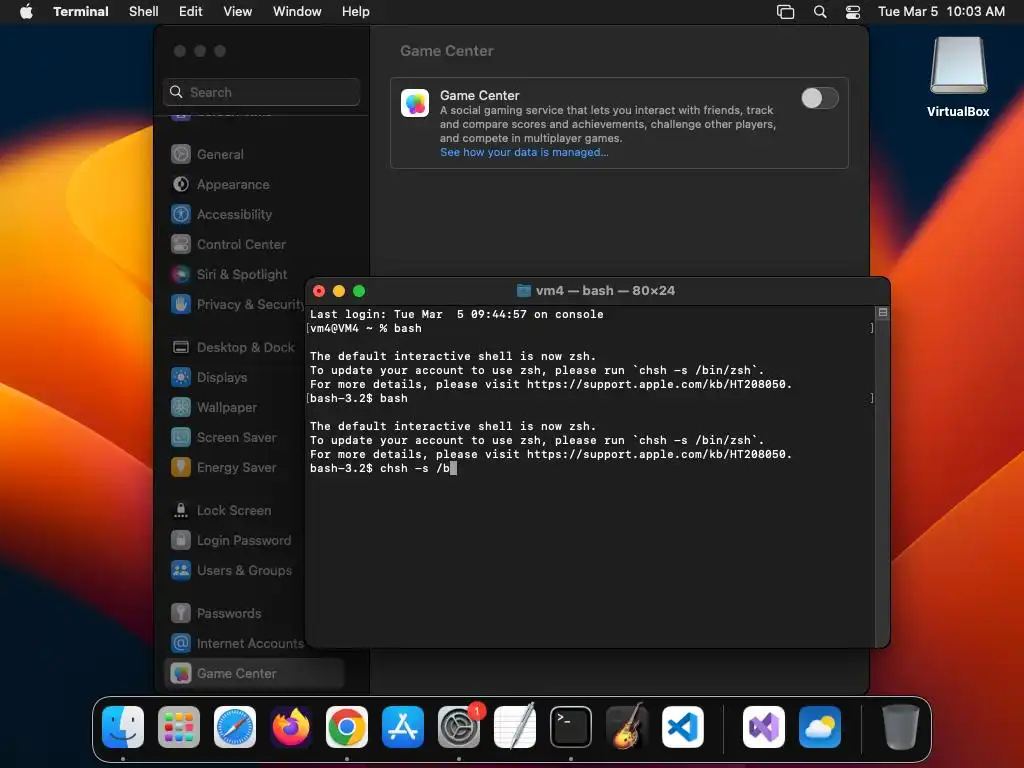Open Spotlight search in menu bar
1024x768 pixels.
point(820,11)
